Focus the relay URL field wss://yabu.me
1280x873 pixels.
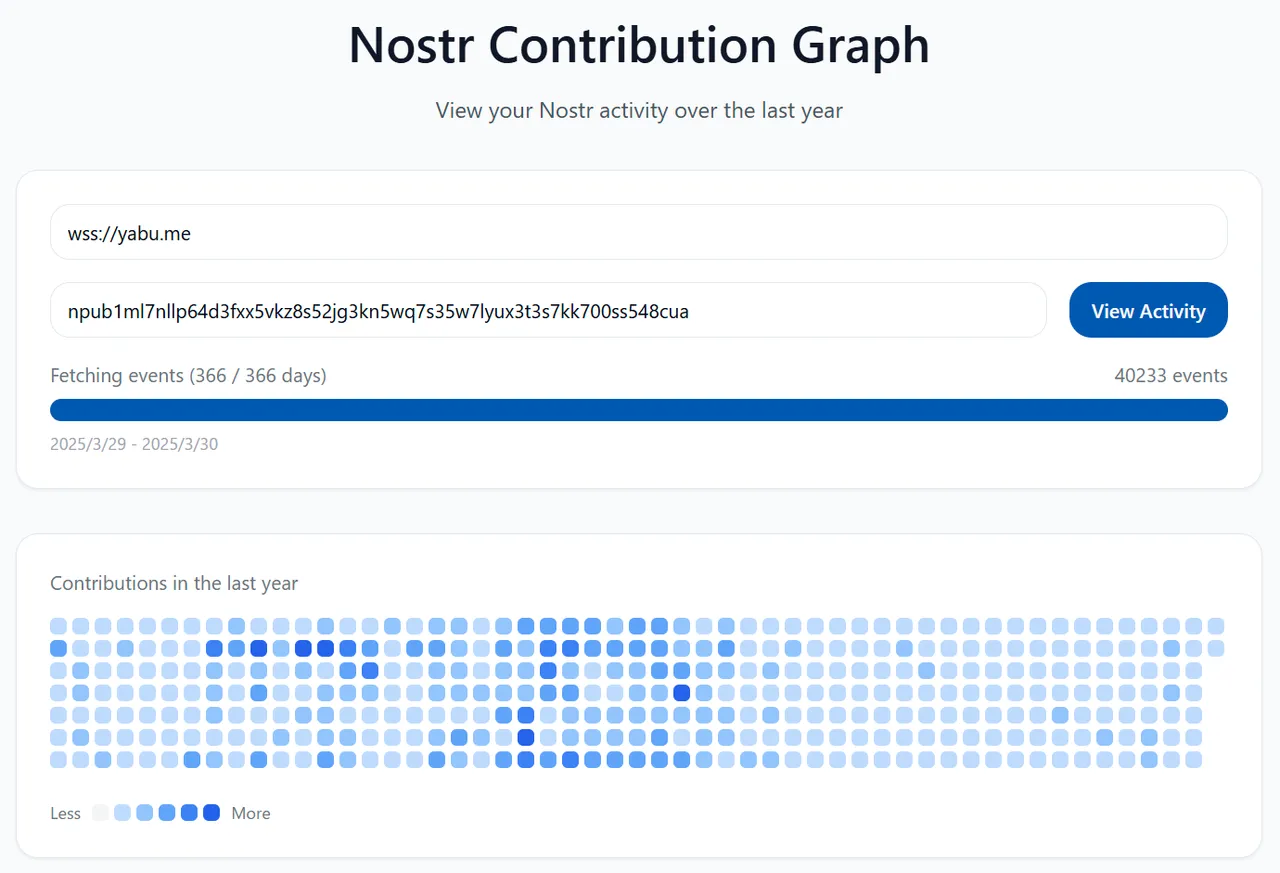click(x=638, y=233)
